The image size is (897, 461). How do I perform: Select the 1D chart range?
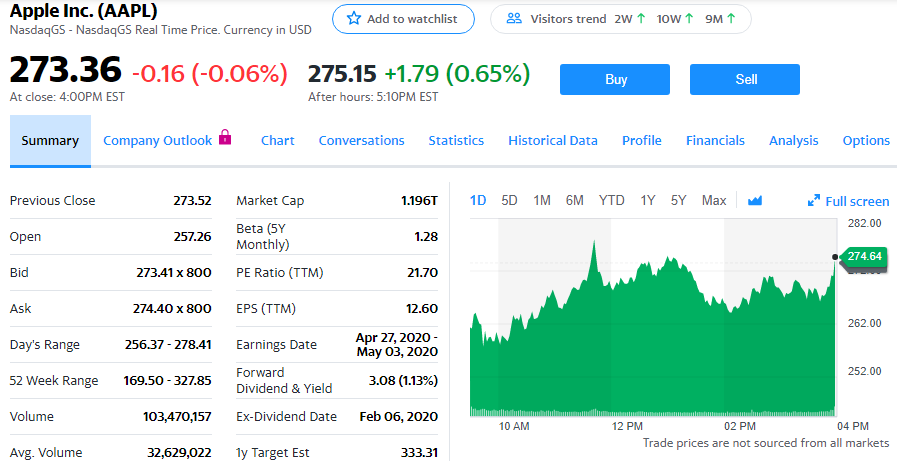tap(478, 201)
